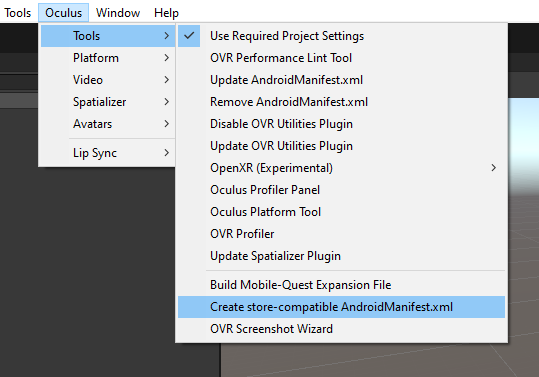This screenshot has height=377, width=539.
Task: Expand OpenXR (Experimental) submenu
Action: pyautogui.click(x=341, y=168)
